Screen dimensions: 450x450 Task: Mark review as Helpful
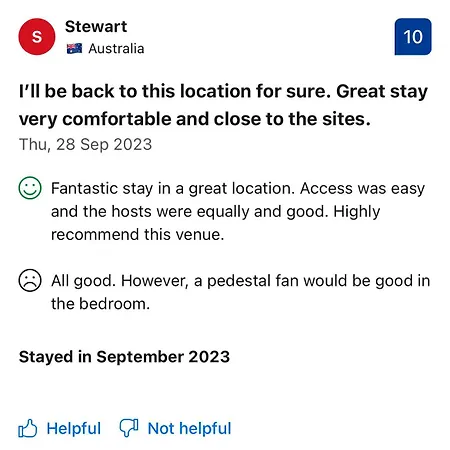click(x=60, y=428)
